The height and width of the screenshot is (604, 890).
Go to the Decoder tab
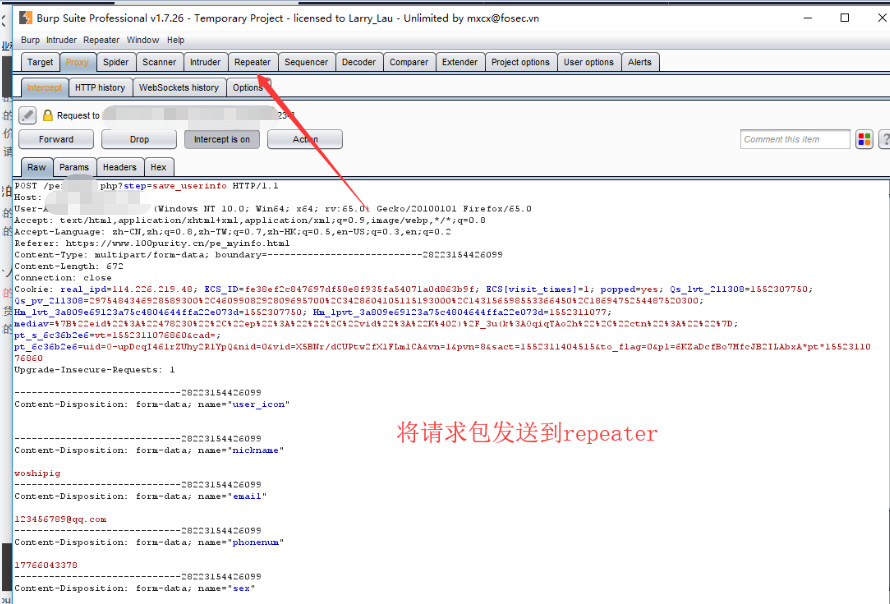pyautogui.click(x=359, y=62)
